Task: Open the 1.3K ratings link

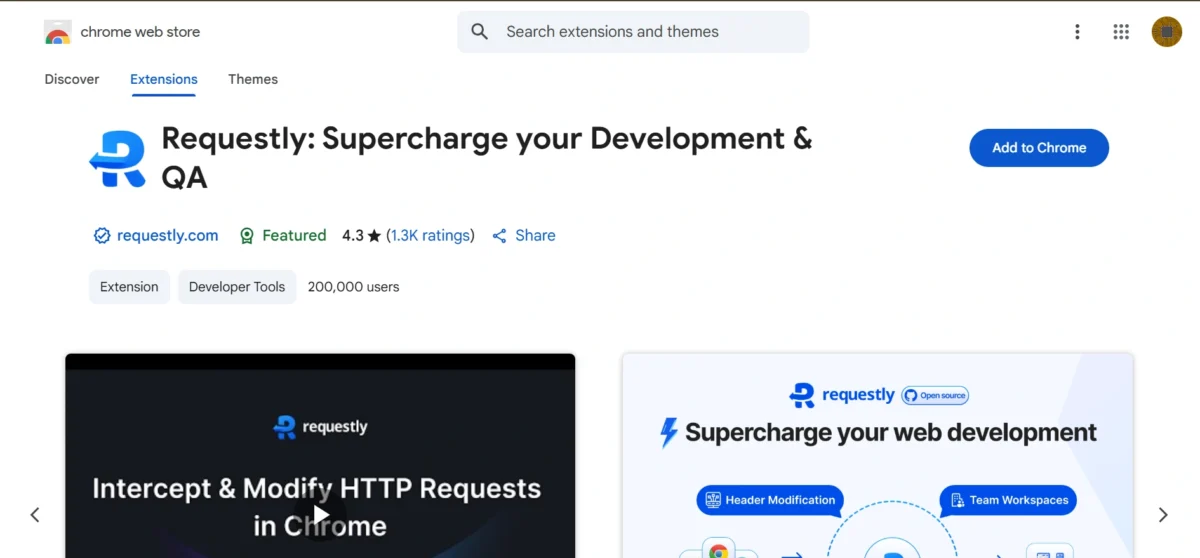Action: [x=431, y=236]
